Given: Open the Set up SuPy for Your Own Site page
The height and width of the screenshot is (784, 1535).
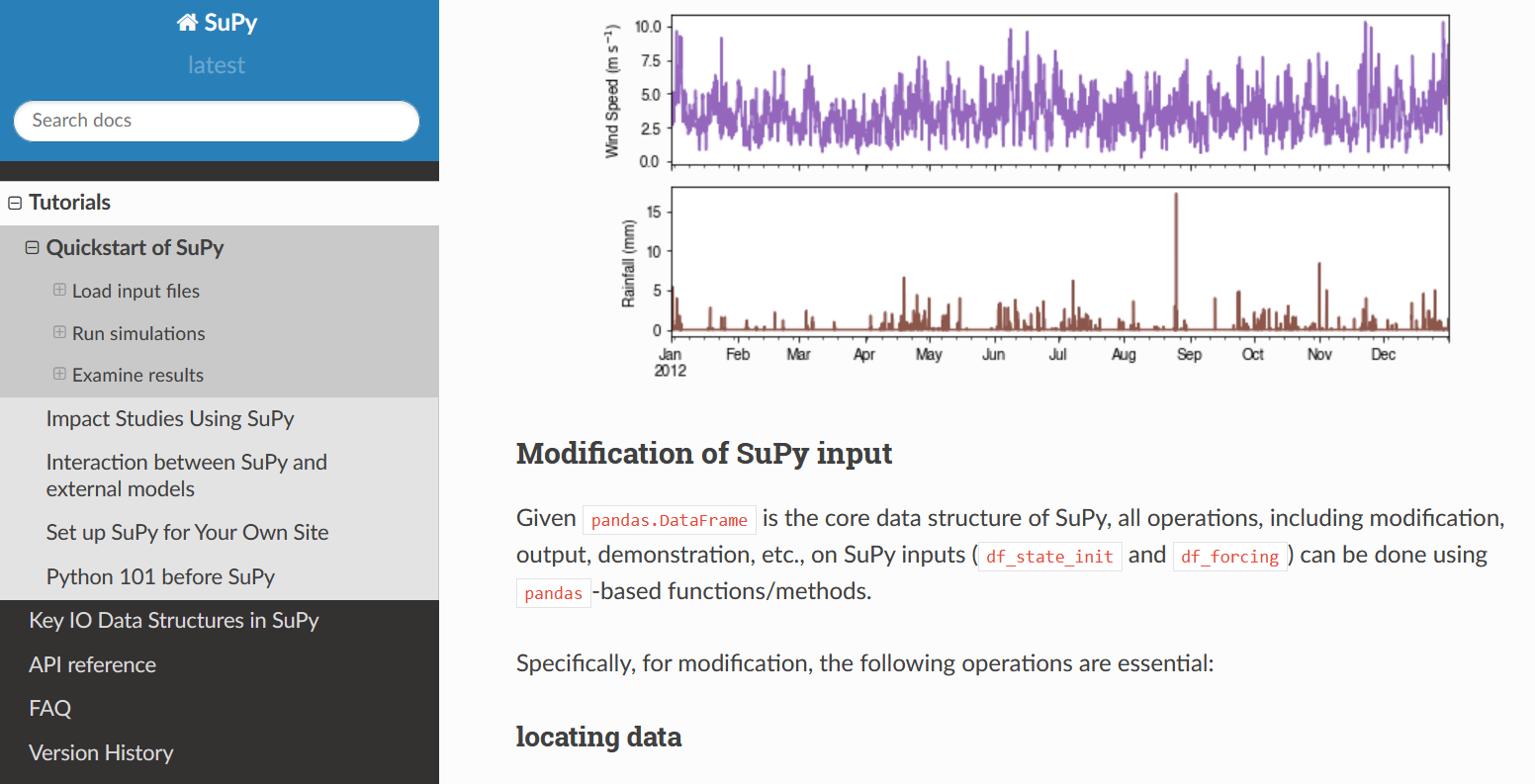Looking at the screenshot, I should tap(187, 532).
